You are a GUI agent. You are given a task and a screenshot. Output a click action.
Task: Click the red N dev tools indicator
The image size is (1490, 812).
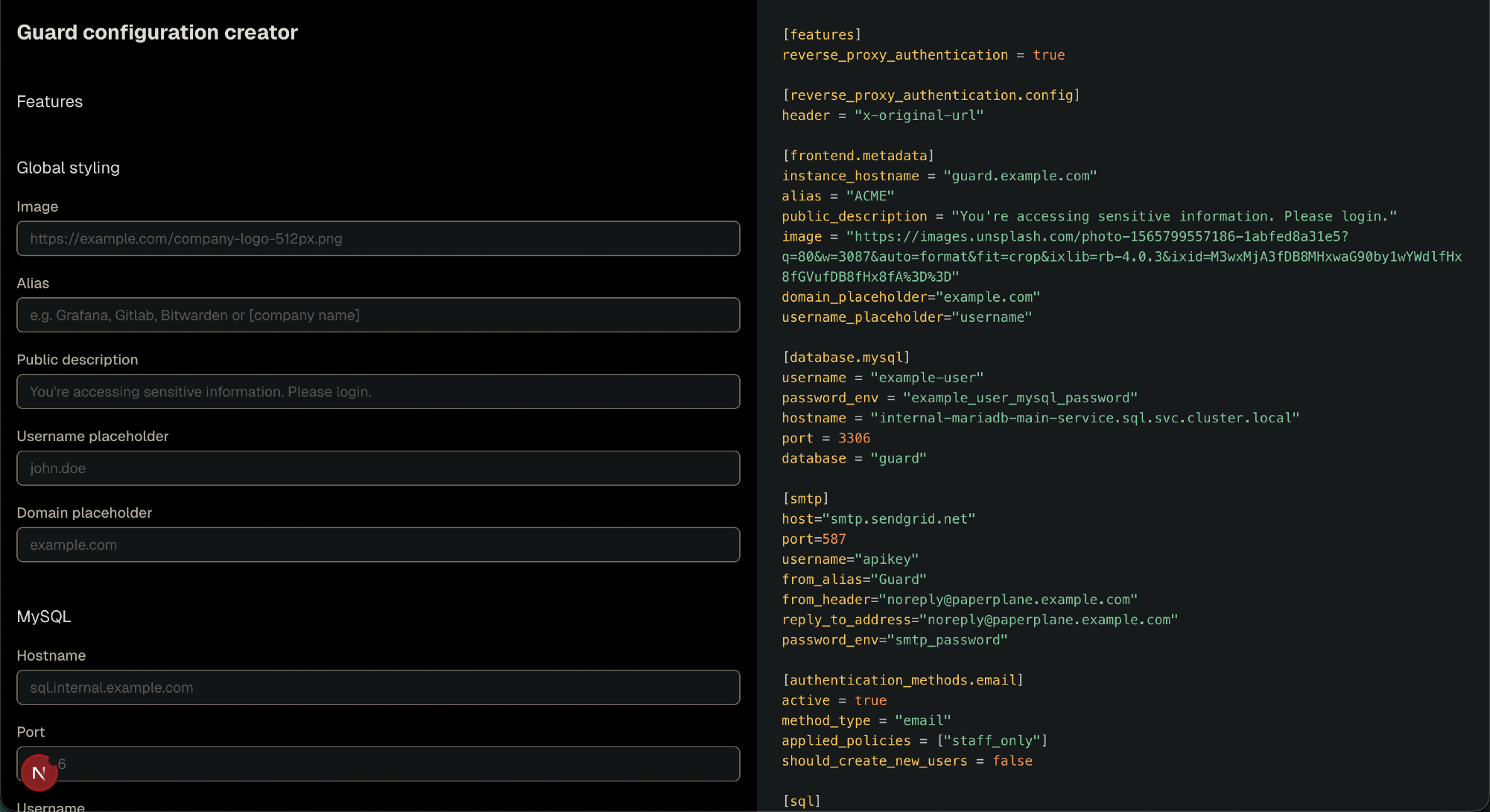[39, 773]
